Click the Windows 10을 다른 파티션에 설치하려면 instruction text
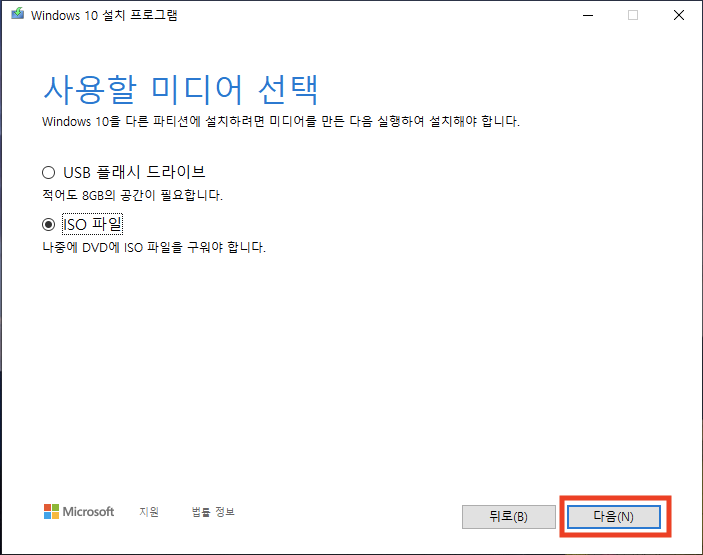Viewport: 703px width, 555px height. pyautogui.click(x=281, y=121)
